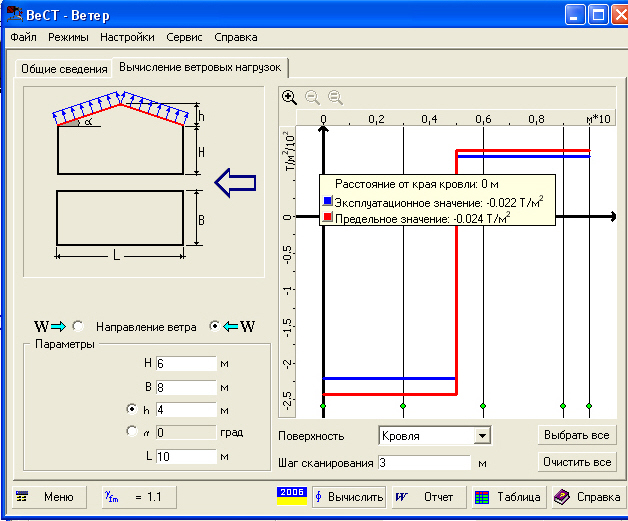
Task: Click the Вычислить button
Action: coord(349,497)
